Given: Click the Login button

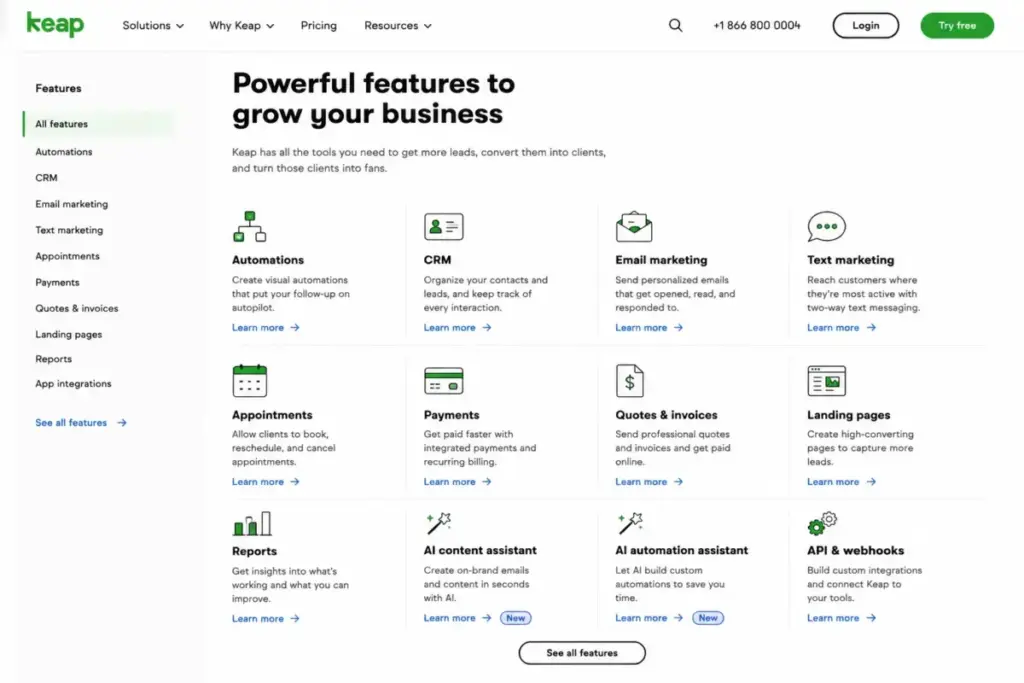Looking at the screenshot, I should [x=865, y=25].
